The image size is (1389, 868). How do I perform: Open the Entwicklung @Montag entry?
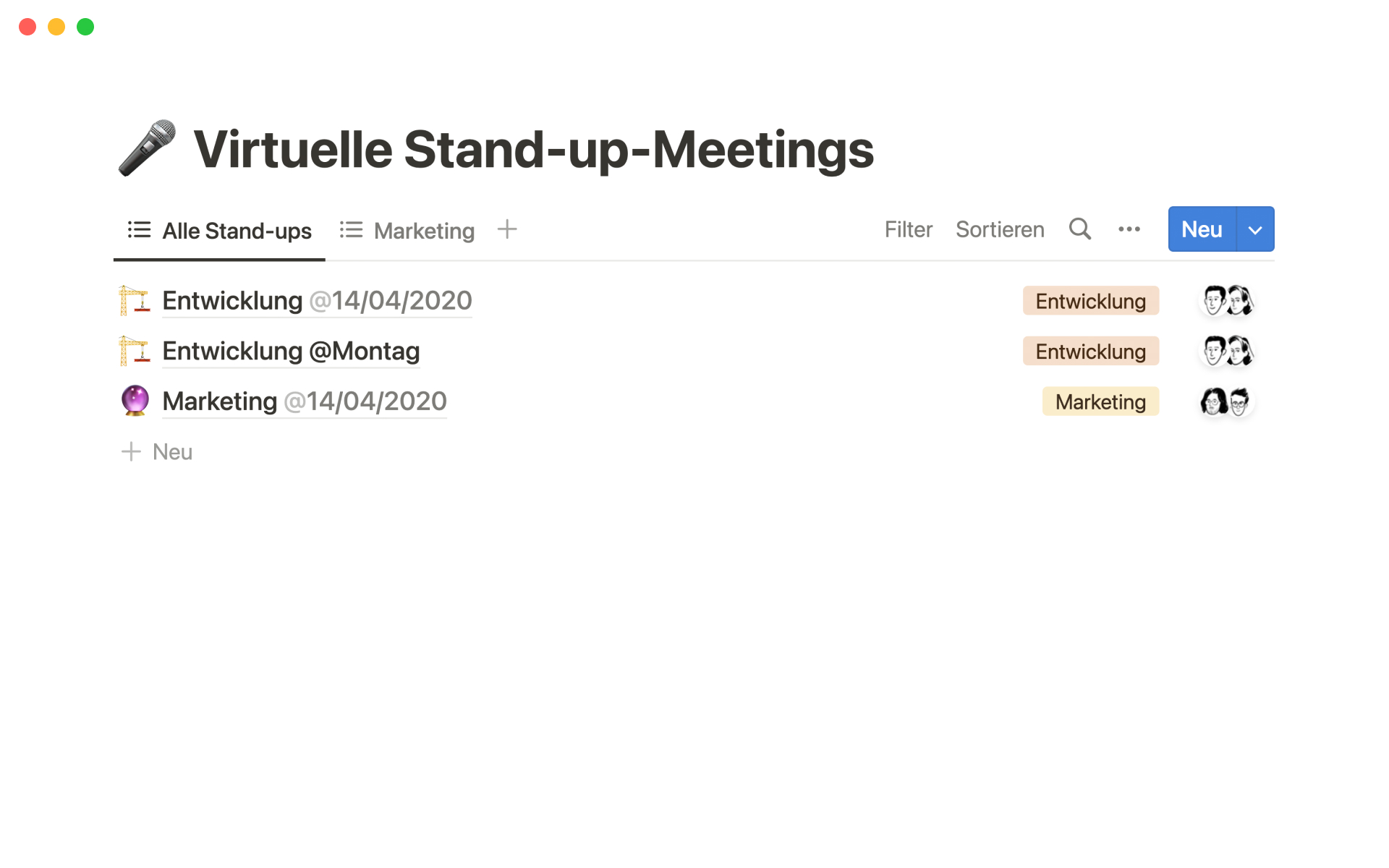[x=291, y=352]
